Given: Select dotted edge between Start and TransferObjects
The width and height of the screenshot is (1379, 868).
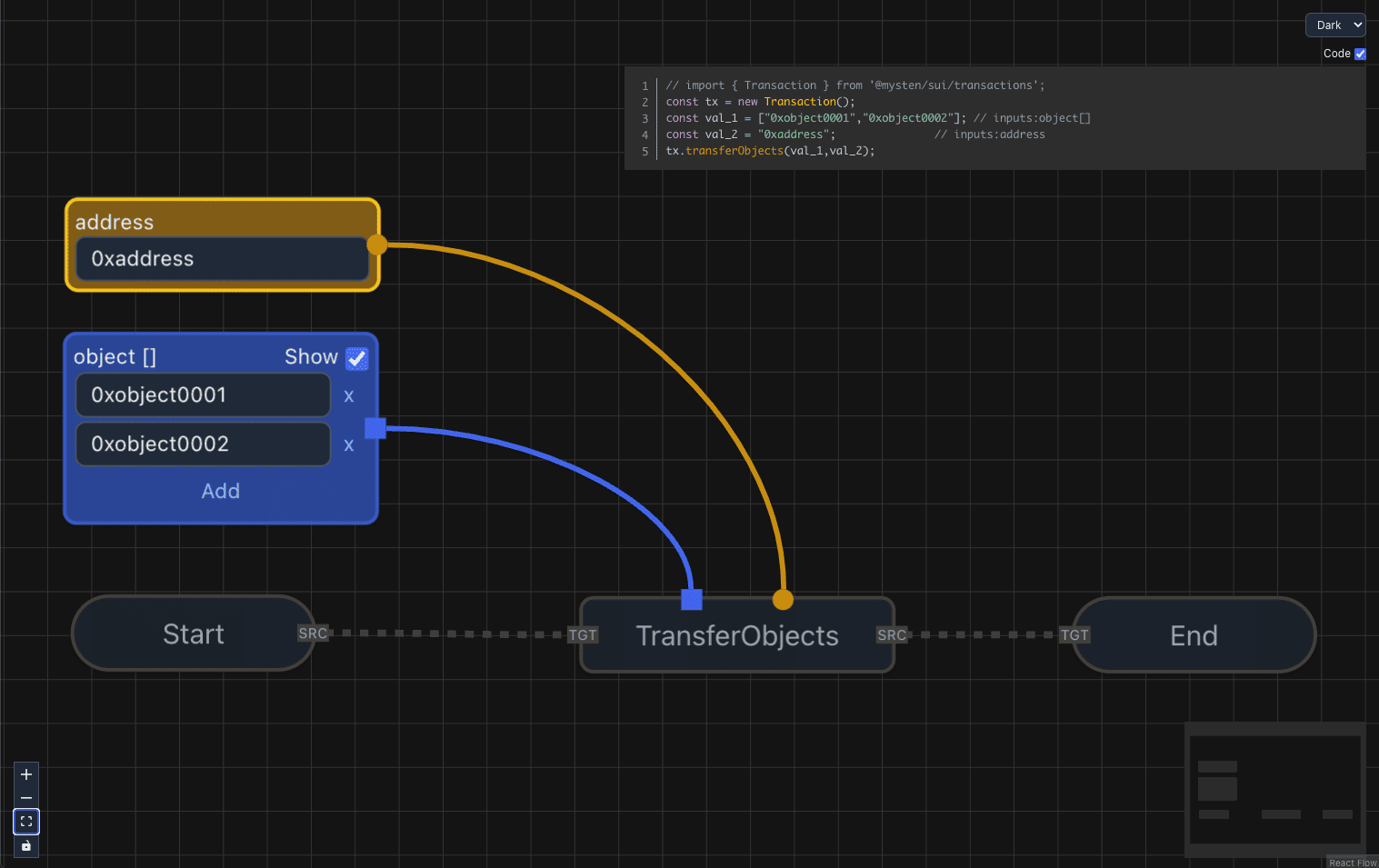Looking at the screenshot, I should click(447, 634).
